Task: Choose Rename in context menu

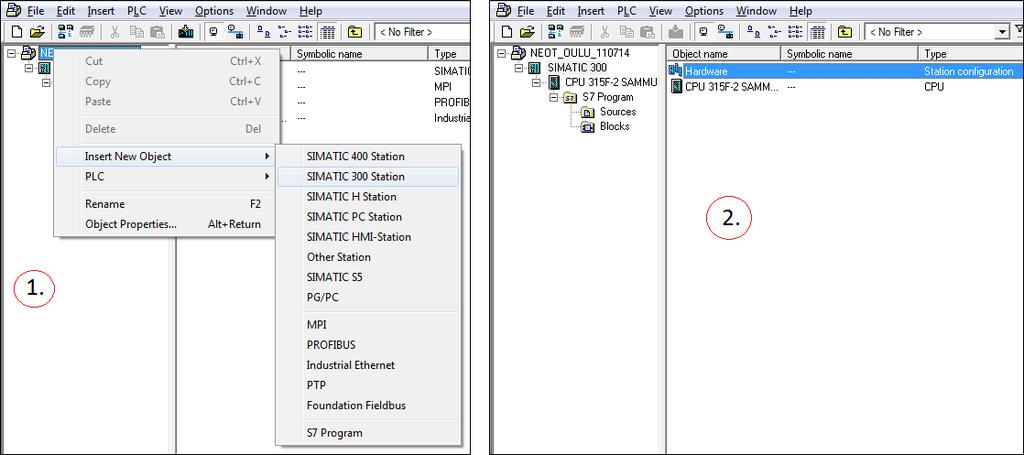Action: (x=167, y=204)
